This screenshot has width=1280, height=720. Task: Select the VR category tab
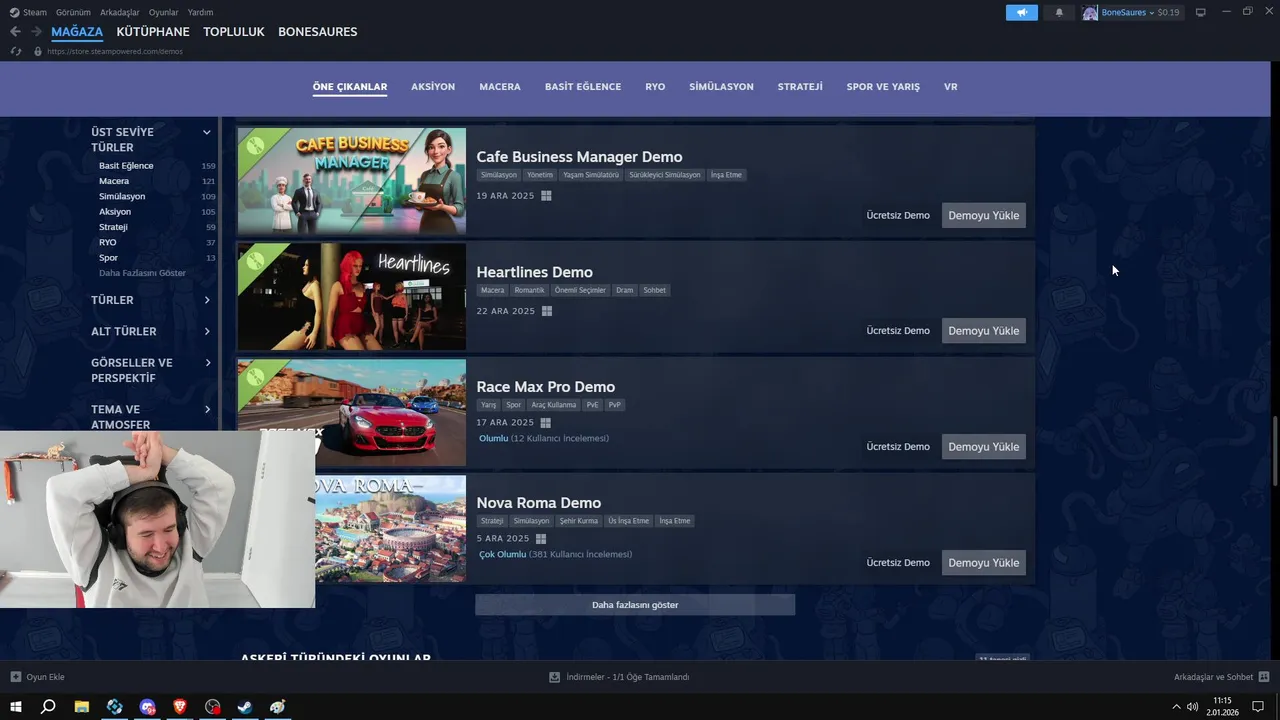tap(951, 87)
